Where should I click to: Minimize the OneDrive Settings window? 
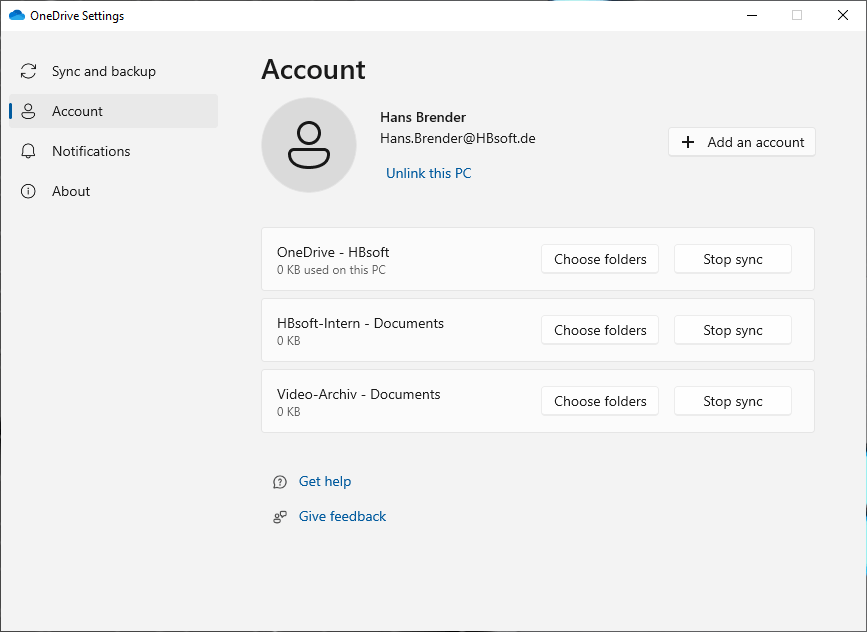click(x=750, y=15)
